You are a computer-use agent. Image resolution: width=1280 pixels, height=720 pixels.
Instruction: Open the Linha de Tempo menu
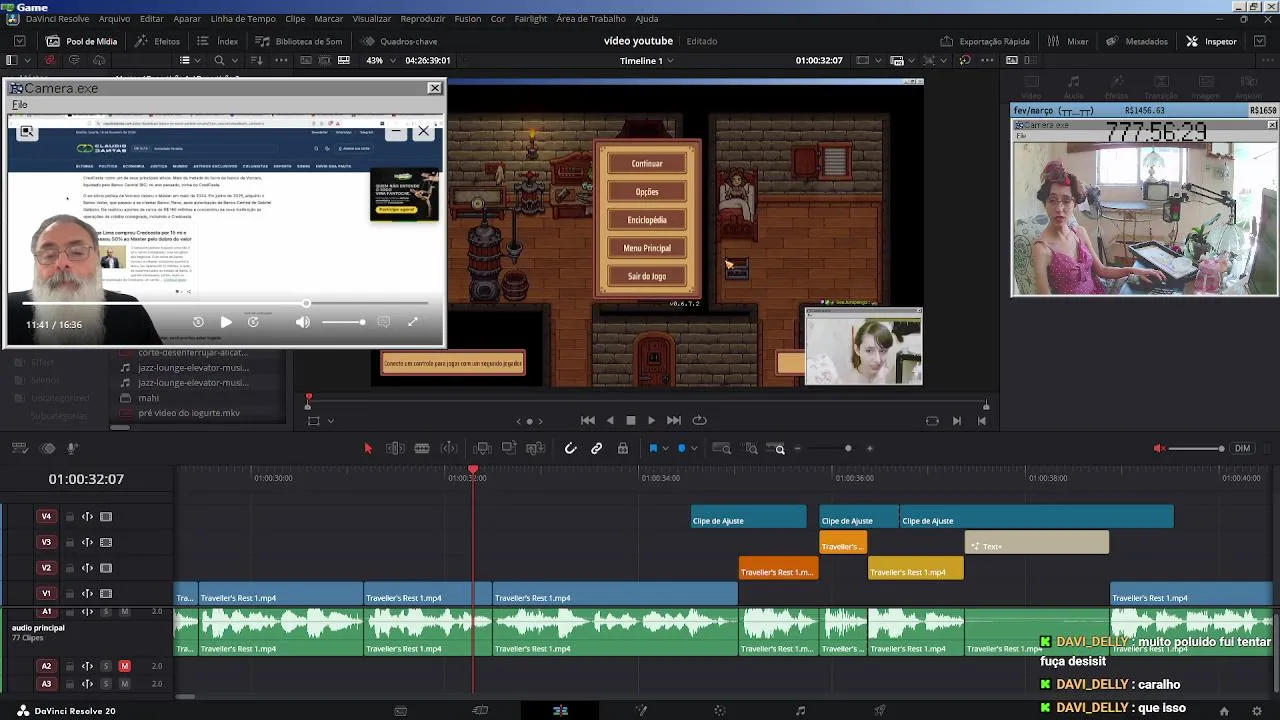point(243,19)
